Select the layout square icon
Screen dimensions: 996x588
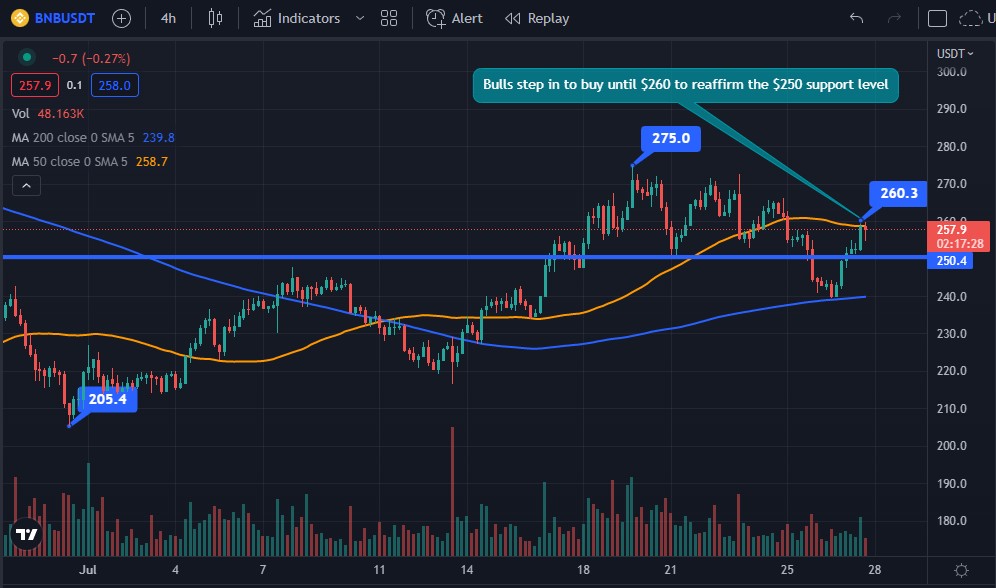coord(938,18)
